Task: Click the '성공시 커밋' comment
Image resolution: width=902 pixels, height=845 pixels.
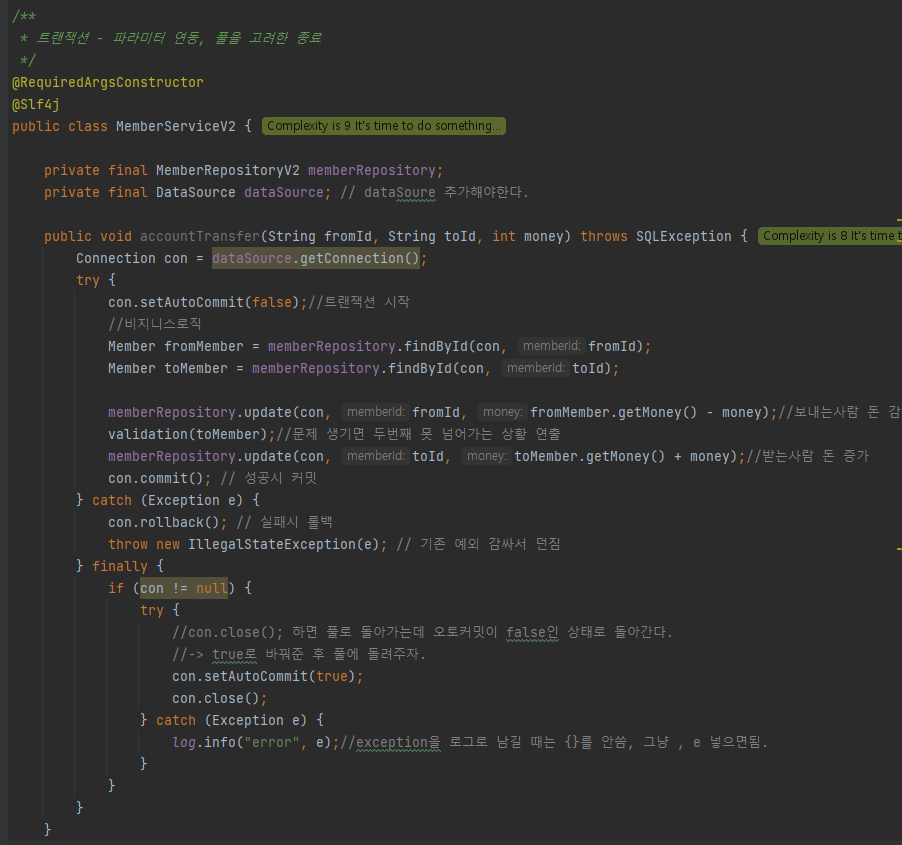Action: pyautogui.click(x=281, y=478)
